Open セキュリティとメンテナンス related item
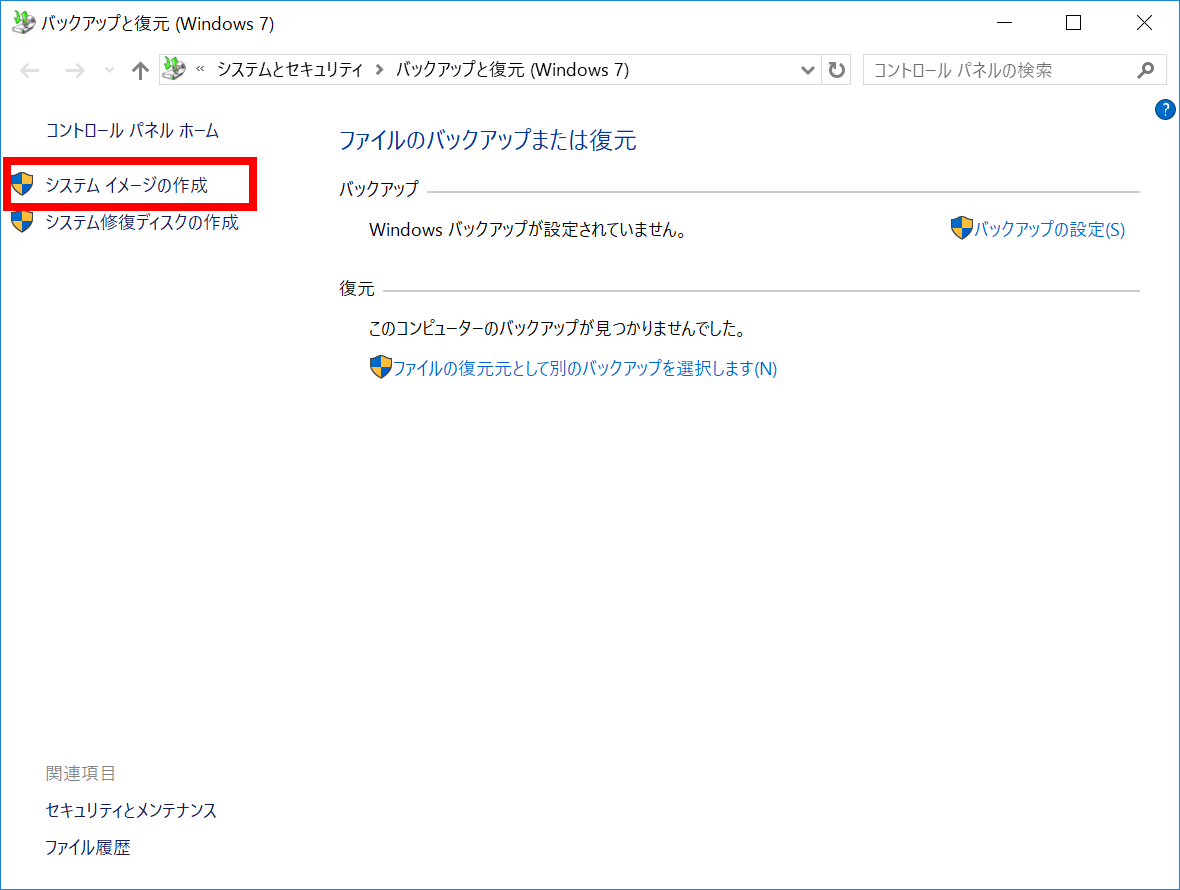The height and width of the screenshot is (890, 1180). pyautogui.click(x=131, y=810)
